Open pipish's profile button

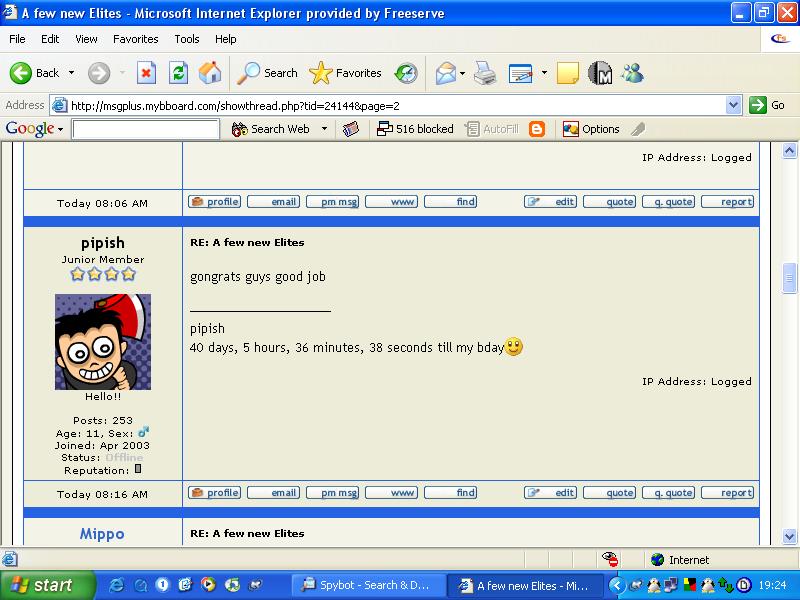pos(215,493)
